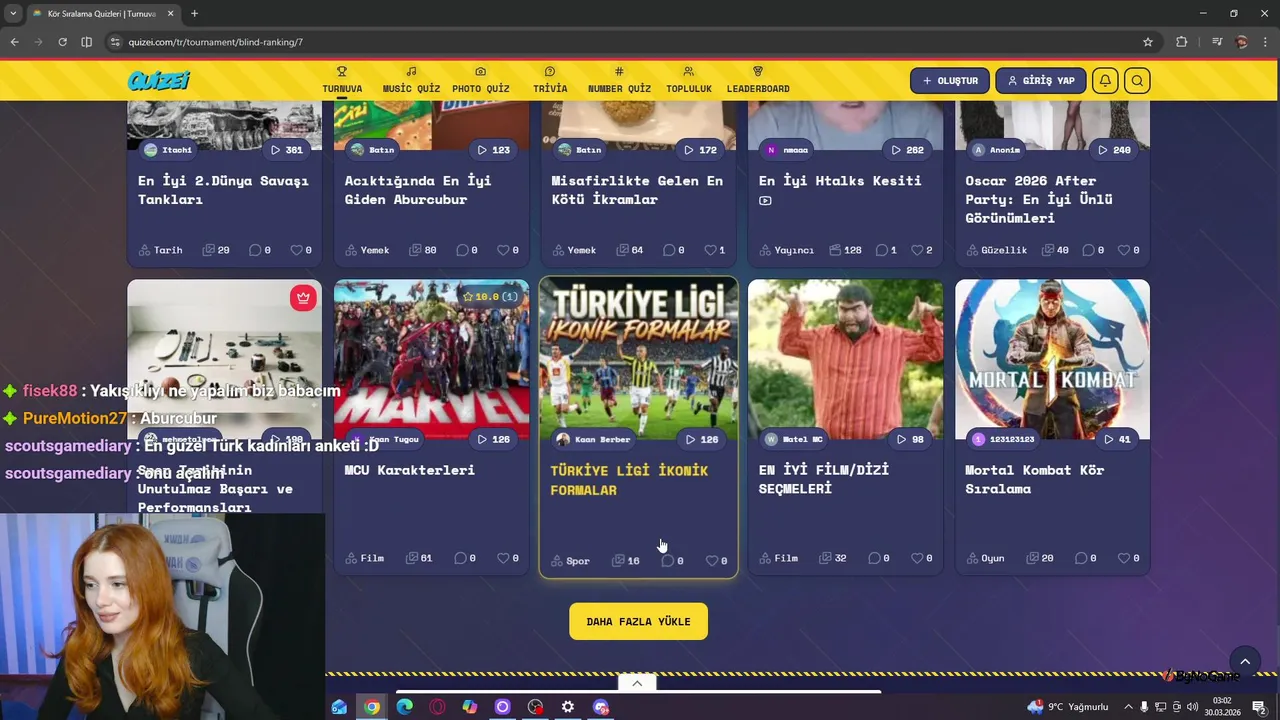Show hidden system tray icons chevron

[x=1130, y=707]
